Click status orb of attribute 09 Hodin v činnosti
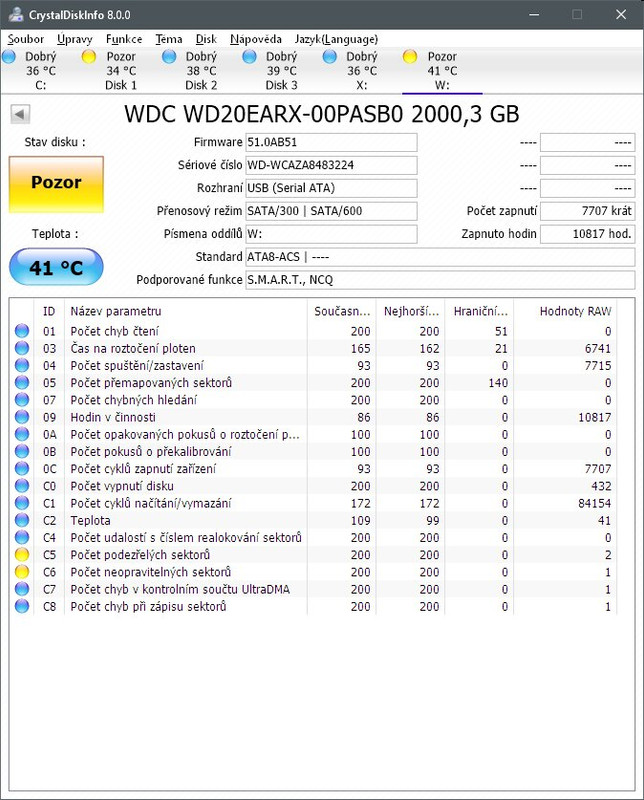Viewport: 644px width, 800px height. 22,417
